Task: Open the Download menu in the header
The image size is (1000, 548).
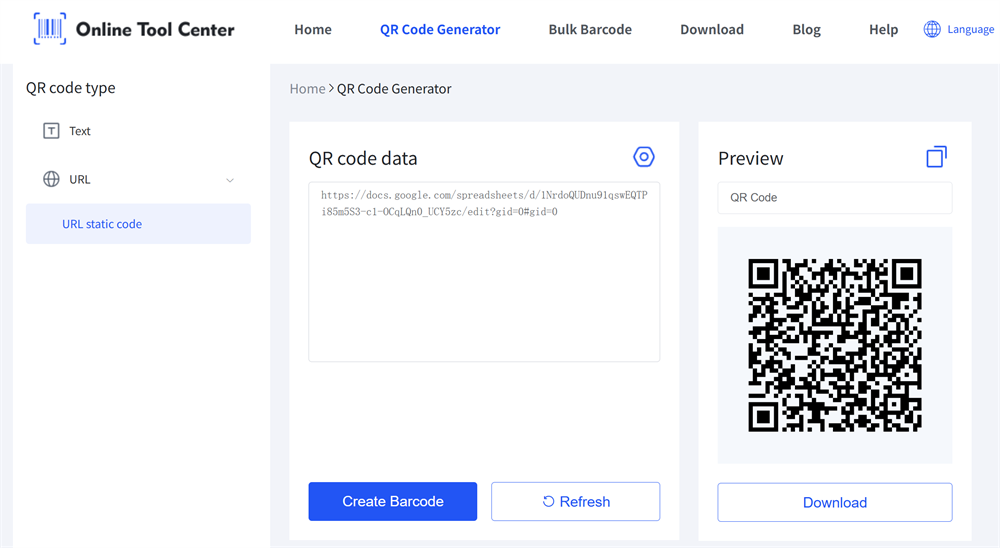Action: (712, 29)
